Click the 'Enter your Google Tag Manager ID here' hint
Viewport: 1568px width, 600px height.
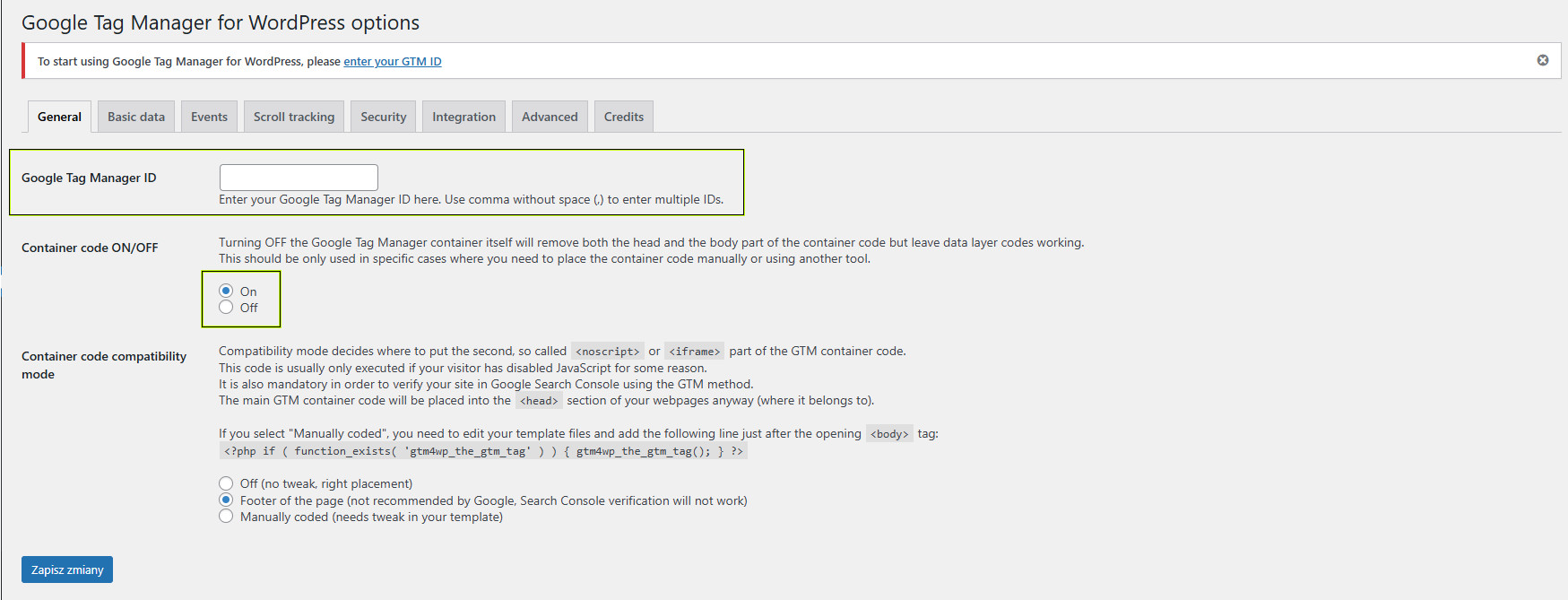pyautogui.click(x=471, y=199)
